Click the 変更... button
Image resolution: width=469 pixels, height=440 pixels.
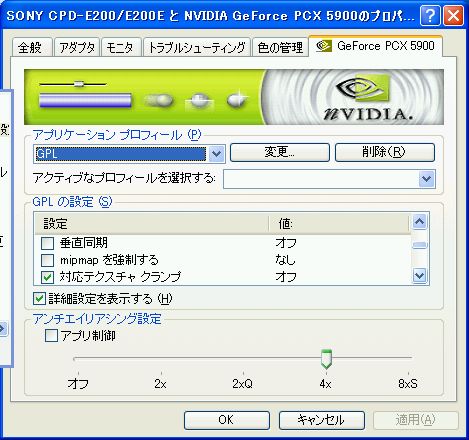(280, 153)
